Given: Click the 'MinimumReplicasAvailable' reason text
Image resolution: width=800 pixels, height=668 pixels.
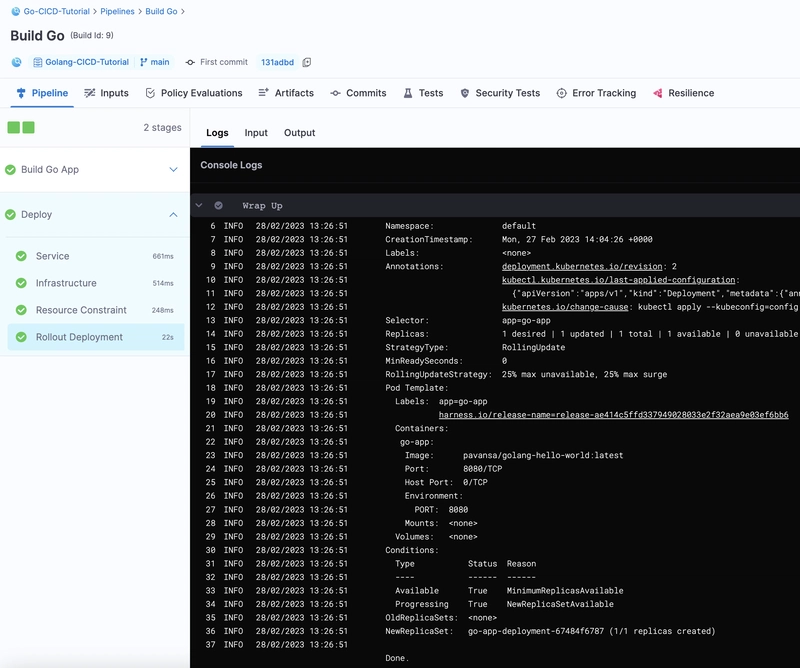Looking at the screenshot, I should coord(565,590).
